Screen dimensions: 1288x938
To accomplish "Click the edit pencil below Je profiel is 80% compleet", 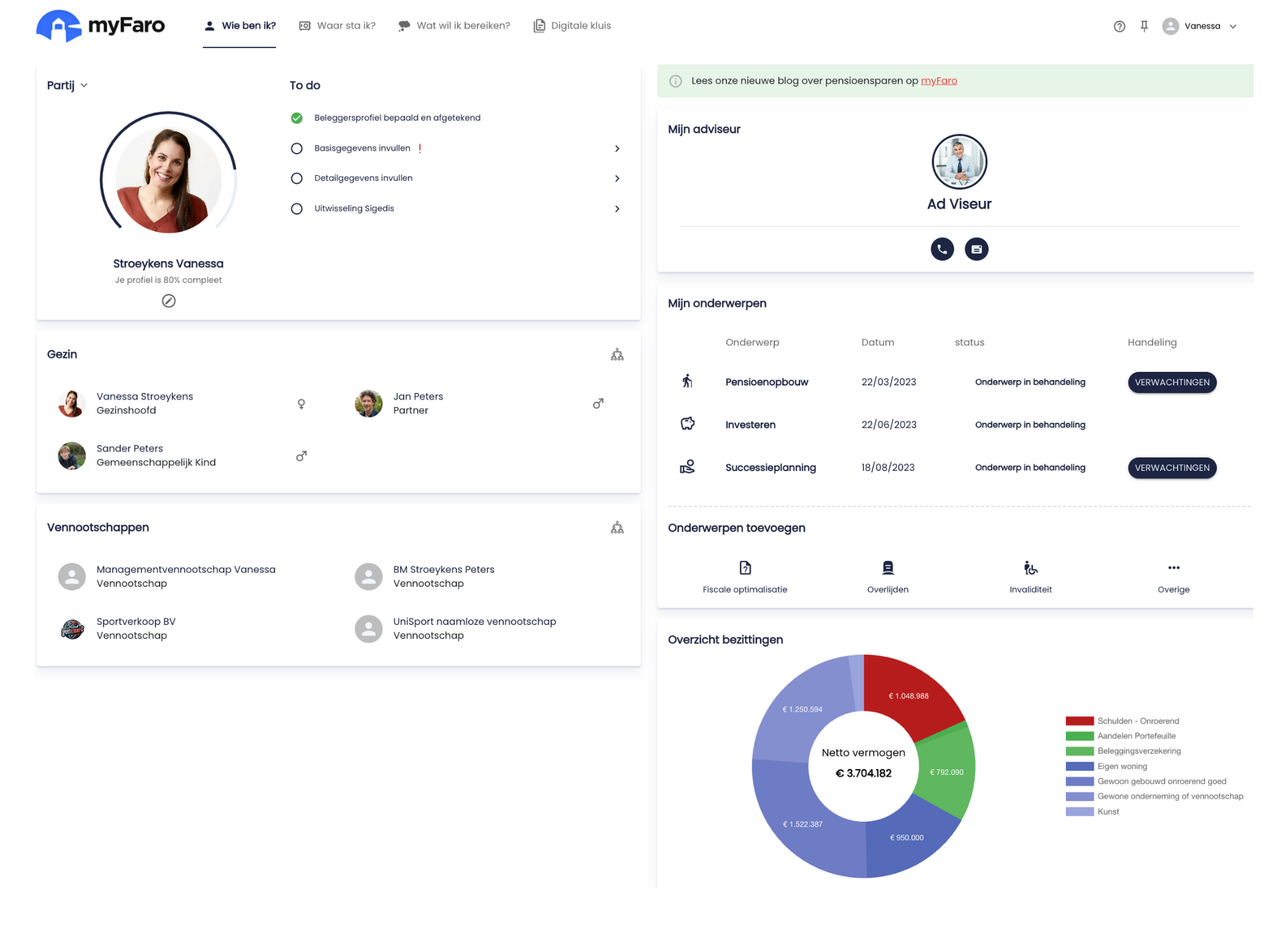I will pos(168,301).
